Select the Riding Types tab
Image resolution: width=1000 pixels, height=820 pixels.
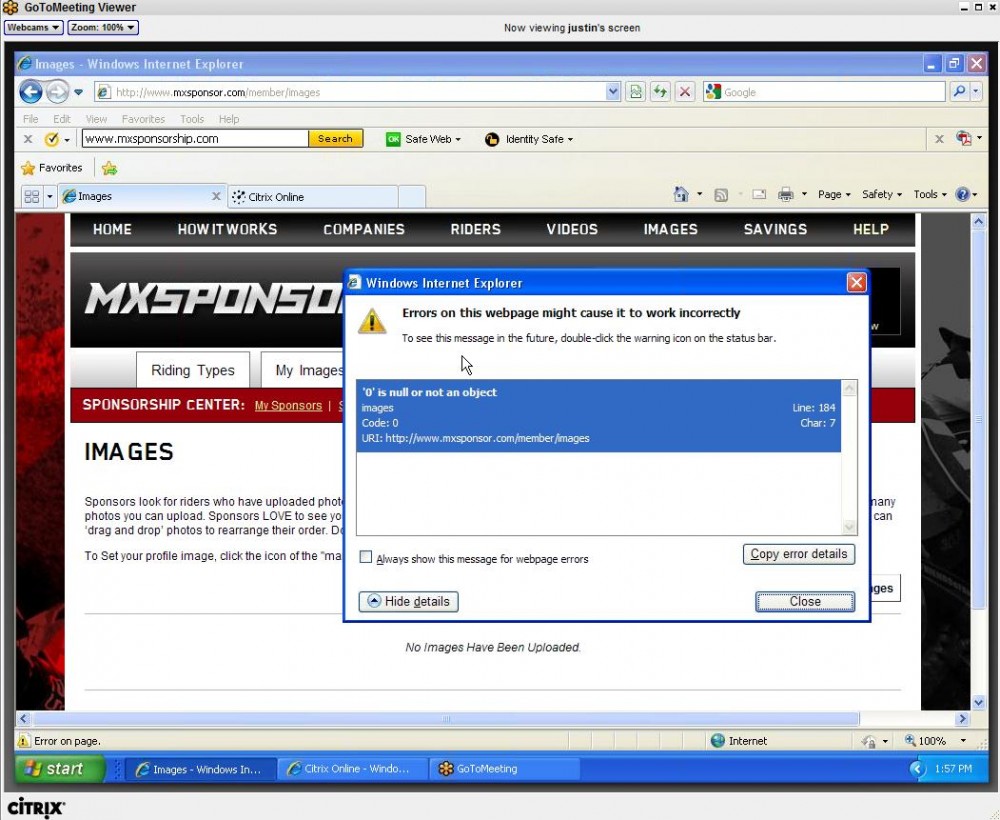(x=193, y=370)
